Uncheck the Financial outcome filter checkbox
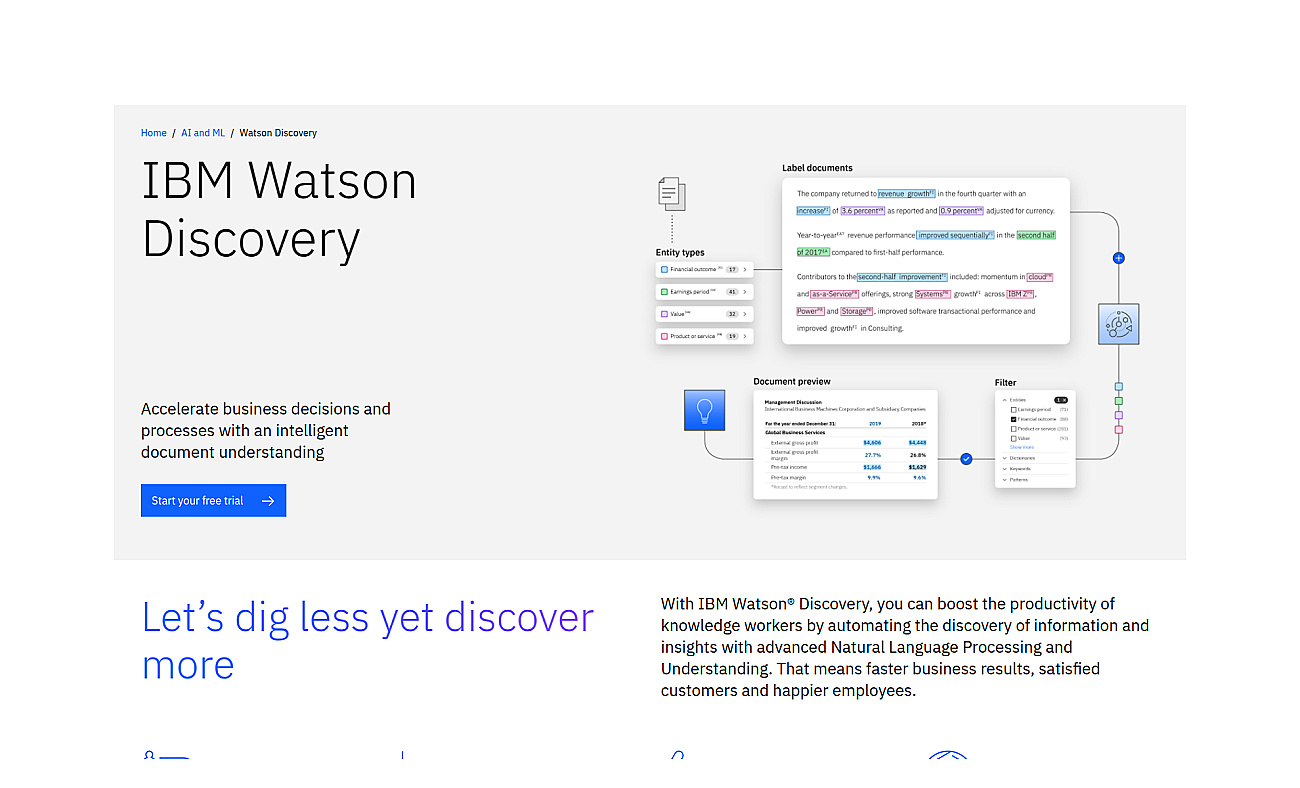Viewport: 1300px width, 788px height. pos(1014,419)
